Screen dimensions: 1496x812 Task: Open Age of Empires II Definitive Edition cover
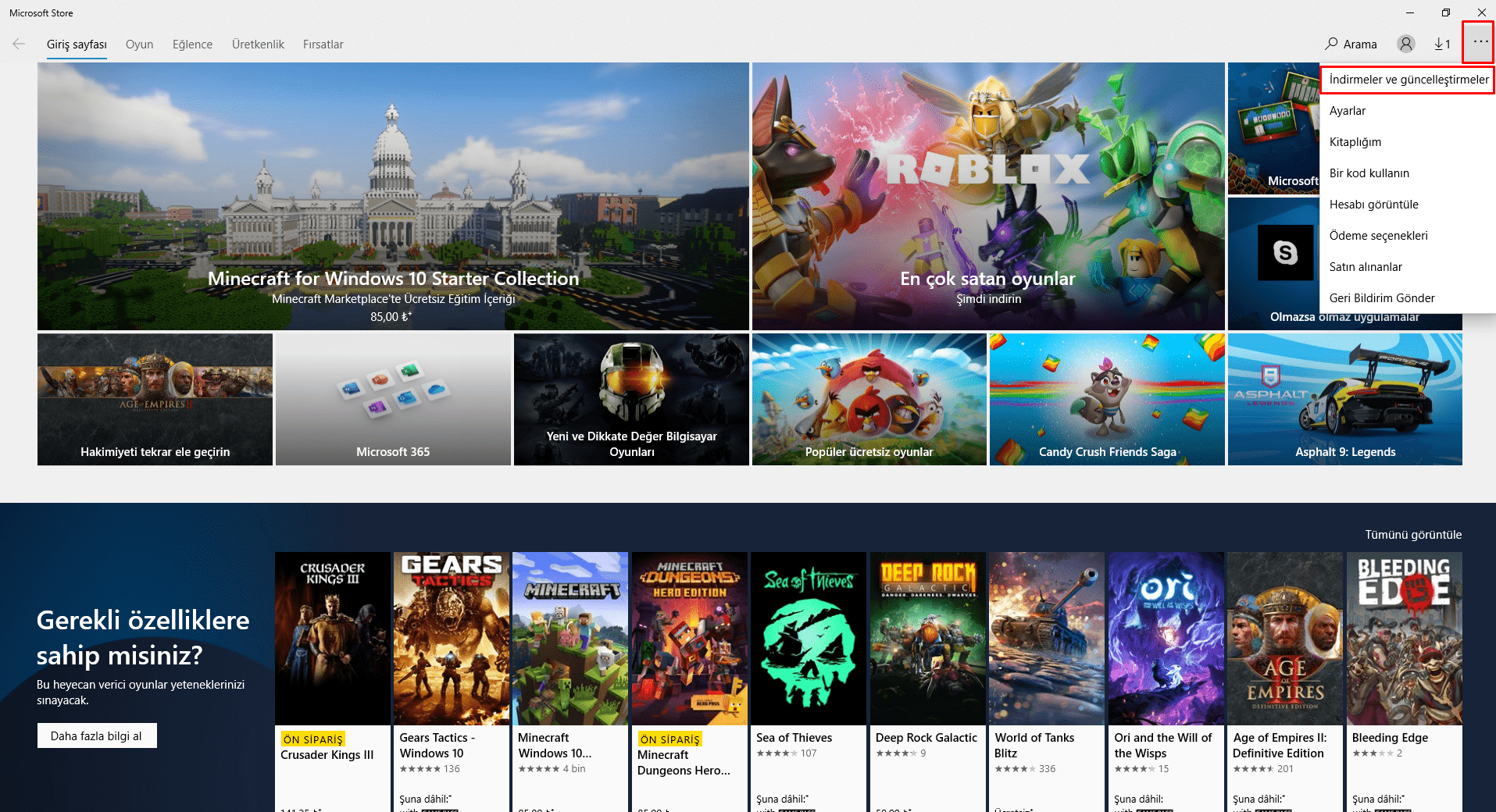[x=1285, y=639]
